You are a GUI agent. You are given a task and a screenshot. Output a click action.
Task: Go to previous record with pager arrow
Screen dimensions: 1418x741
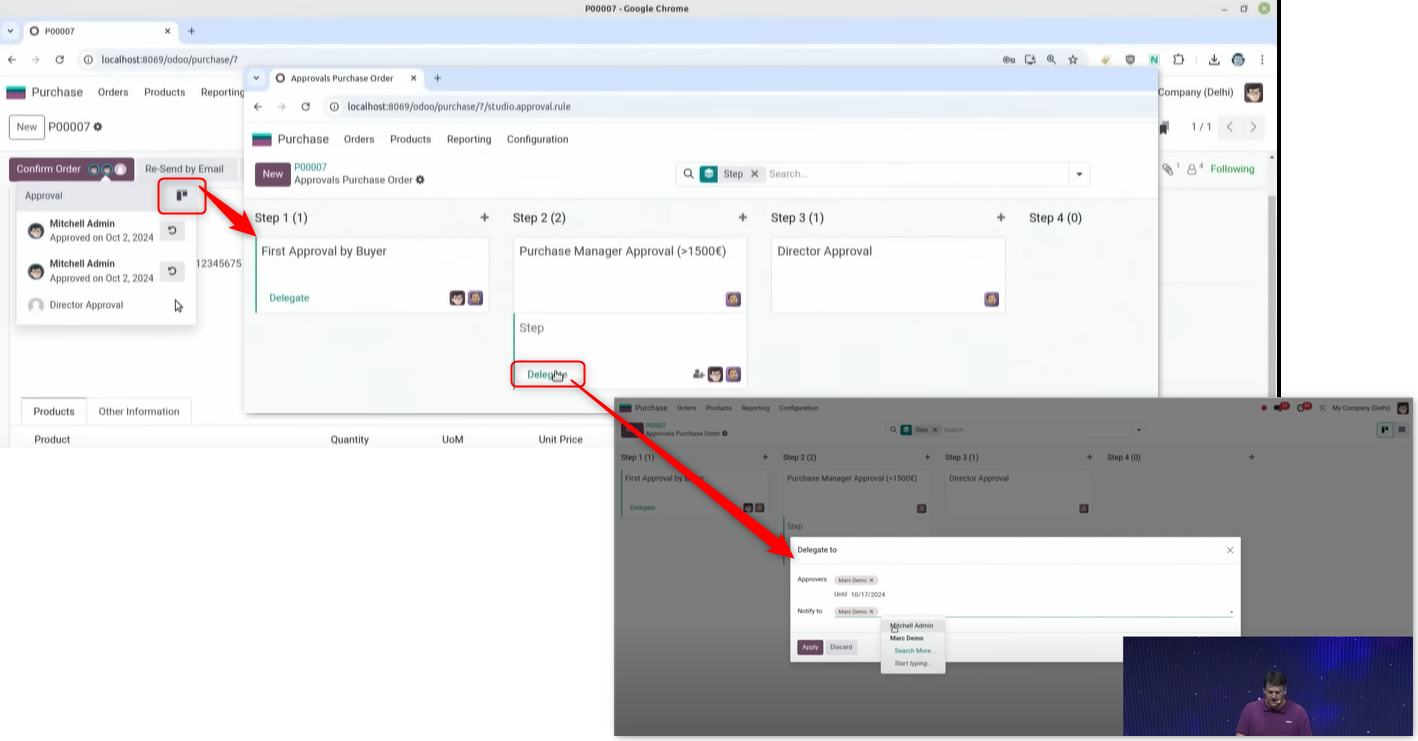1230,127
